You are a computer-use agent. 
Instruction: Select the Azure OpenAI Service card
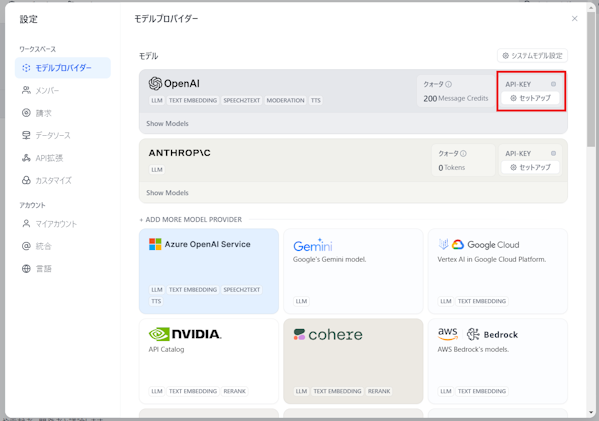click(209, 271)
